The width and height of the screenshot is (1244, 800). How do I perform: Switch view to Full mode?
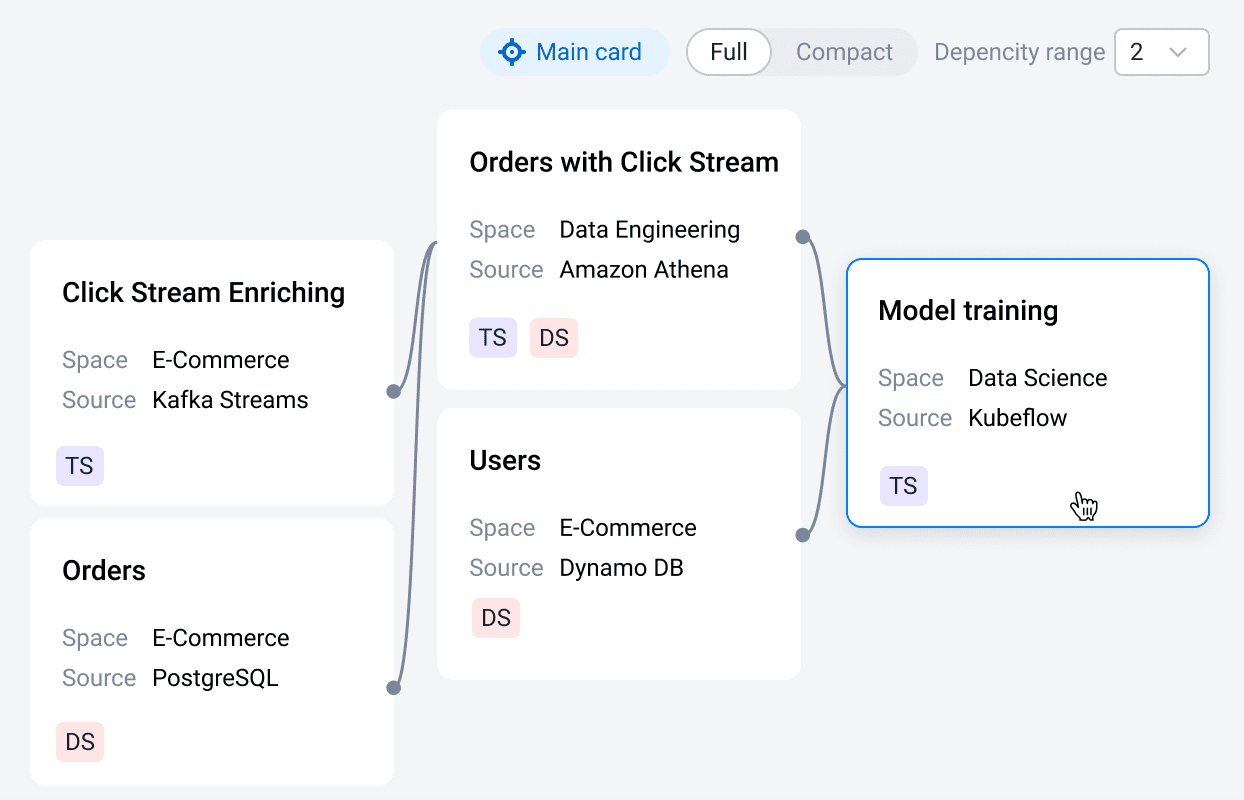[x=729, y=52]
